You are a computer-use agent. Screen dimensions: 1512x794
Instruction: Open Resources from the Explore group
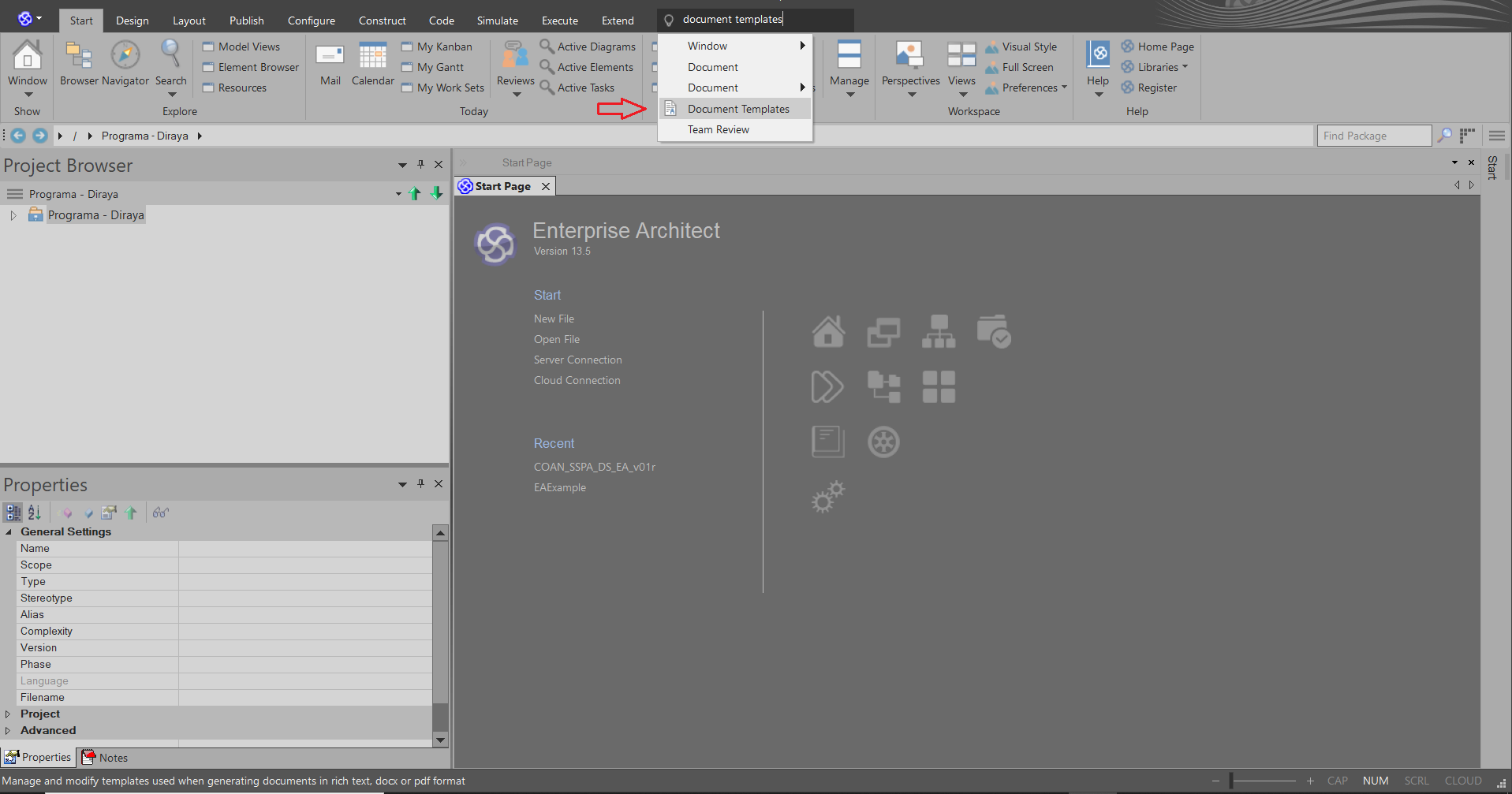pos(235,88)
